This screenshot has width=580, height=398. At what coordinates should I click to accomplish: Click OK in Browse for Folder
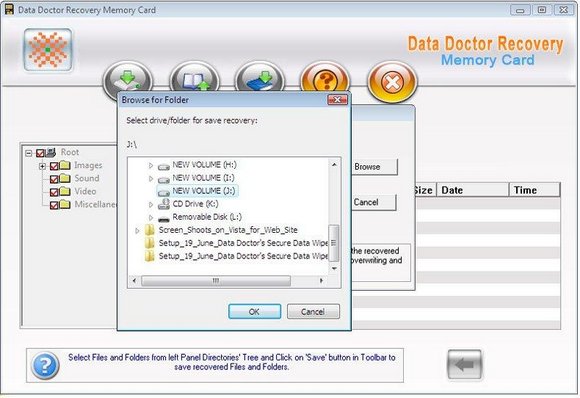pyautogui.click(x=254, y=311)
